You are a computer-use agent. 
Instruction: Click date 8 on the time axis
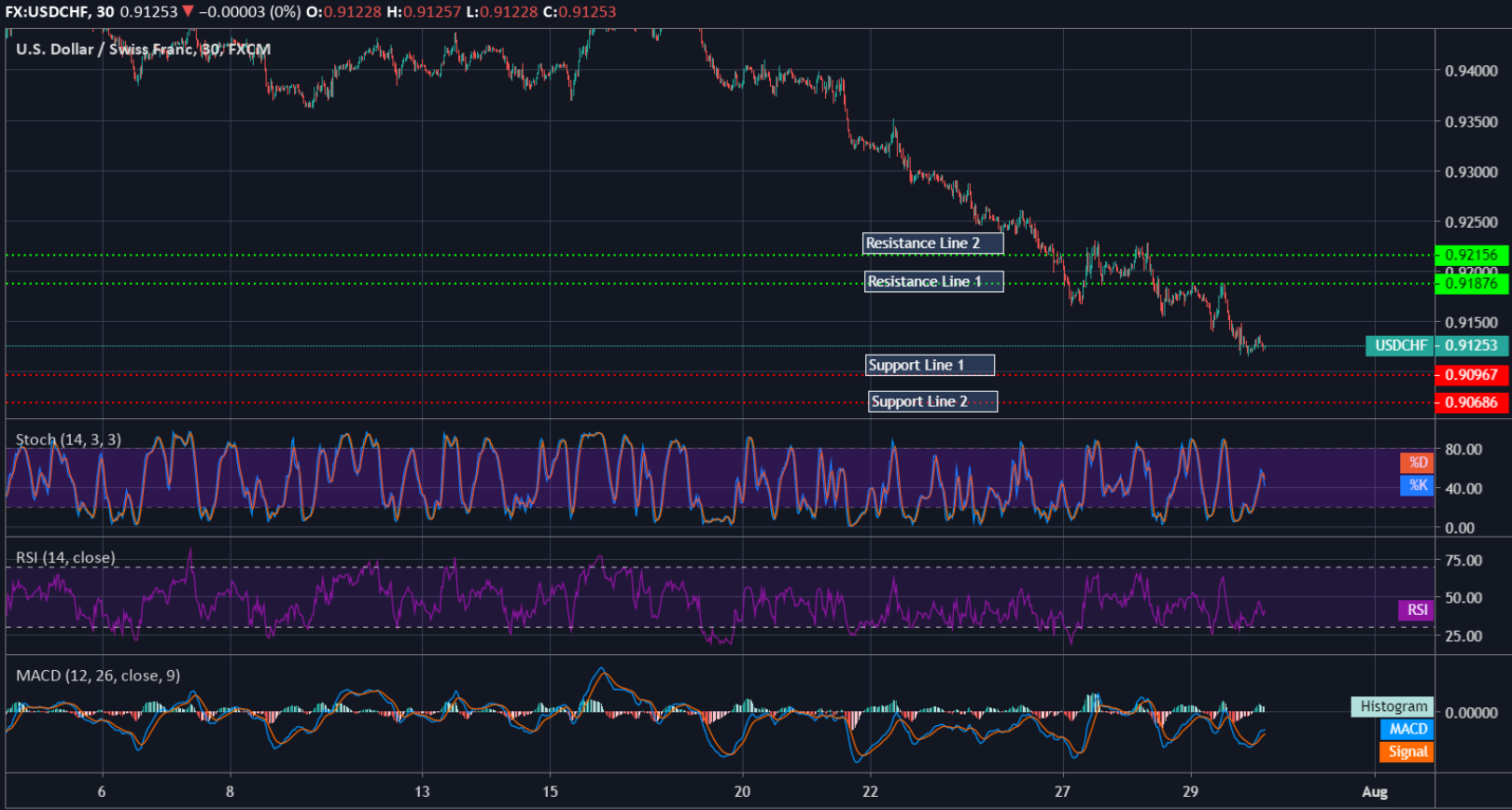point(230,792)
